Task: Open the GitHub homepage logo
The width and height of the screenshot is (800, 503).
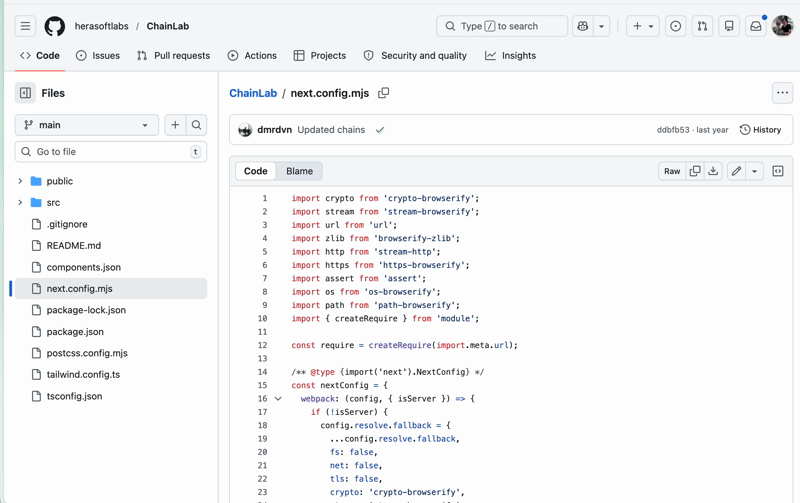Action: [x=55, y=26]
